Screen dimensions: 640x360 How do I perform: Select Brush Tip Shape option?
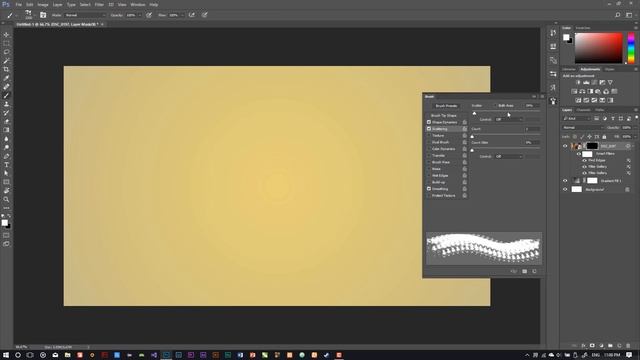point(444,116)
